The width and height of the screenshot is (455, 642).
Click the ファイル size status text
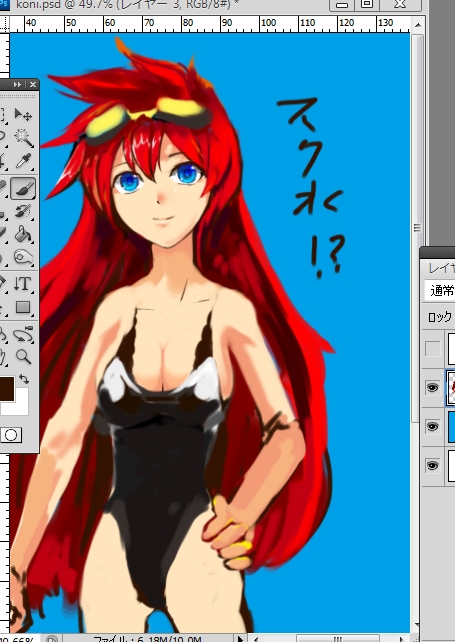[x=147, y=639]
